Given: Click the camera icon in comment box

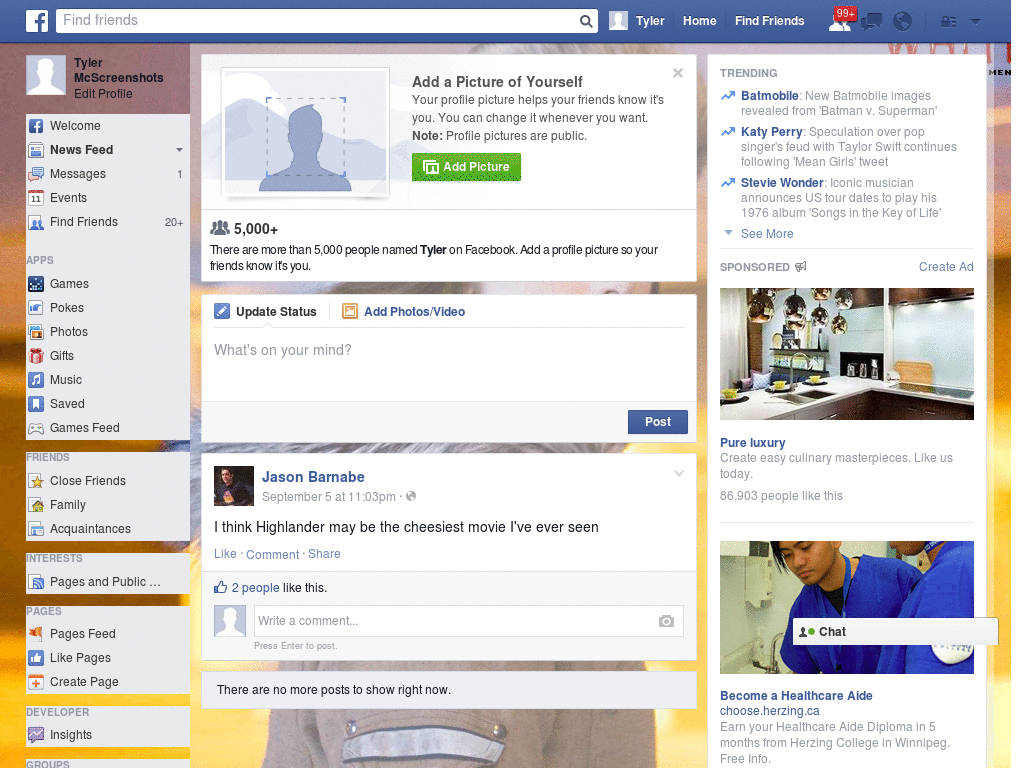Looking at the screenshot, I should point(665,621).
